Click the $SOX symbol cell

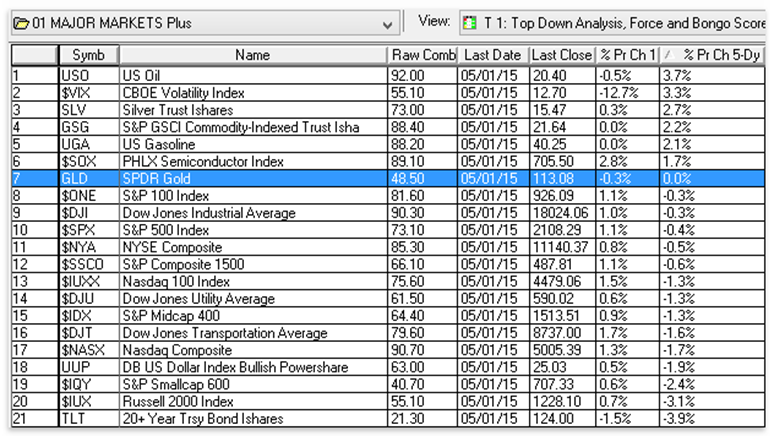pos(89,161)
